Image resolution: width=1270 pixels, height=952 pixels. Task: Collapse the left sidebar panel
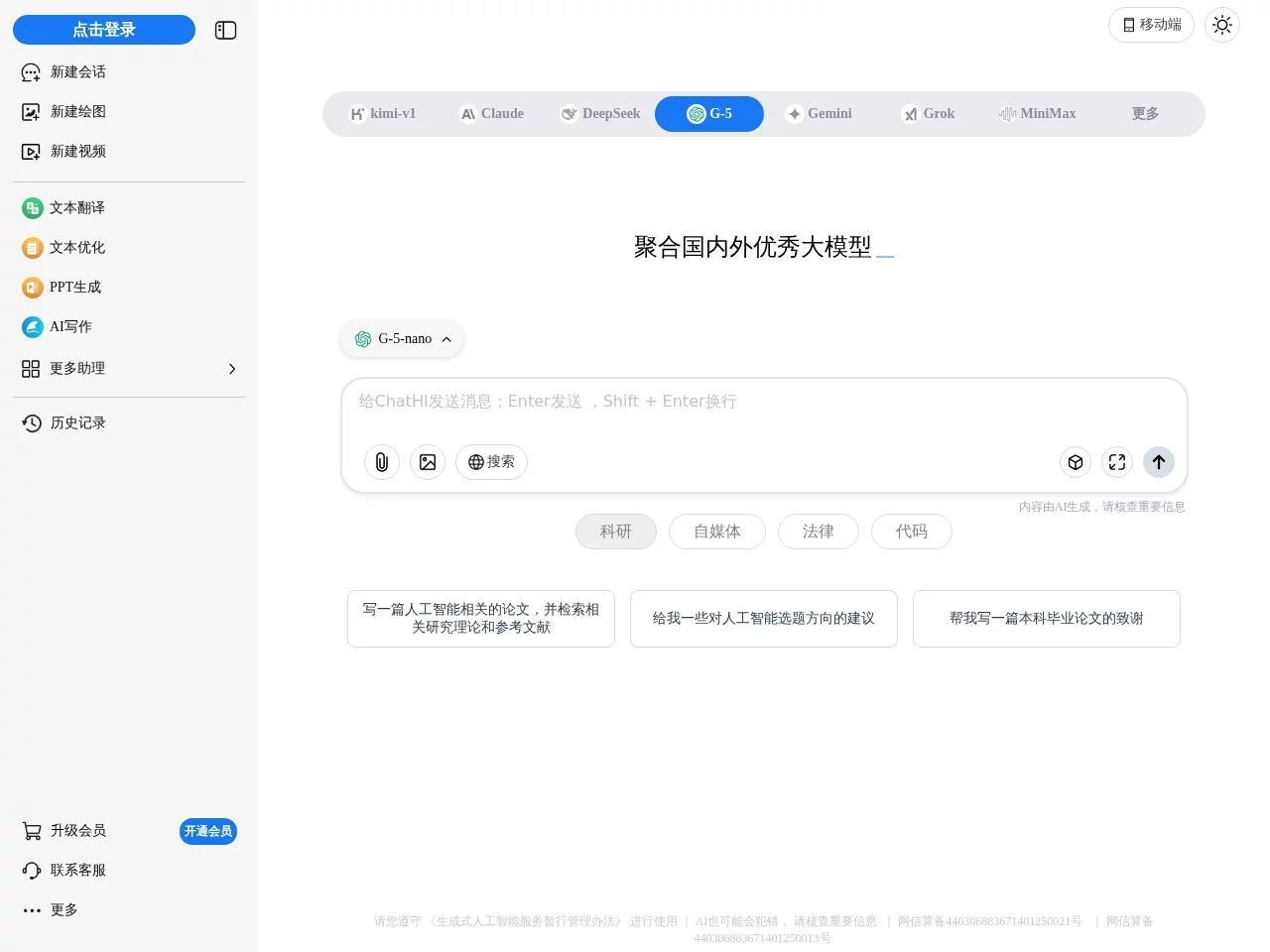click(226, 31)
